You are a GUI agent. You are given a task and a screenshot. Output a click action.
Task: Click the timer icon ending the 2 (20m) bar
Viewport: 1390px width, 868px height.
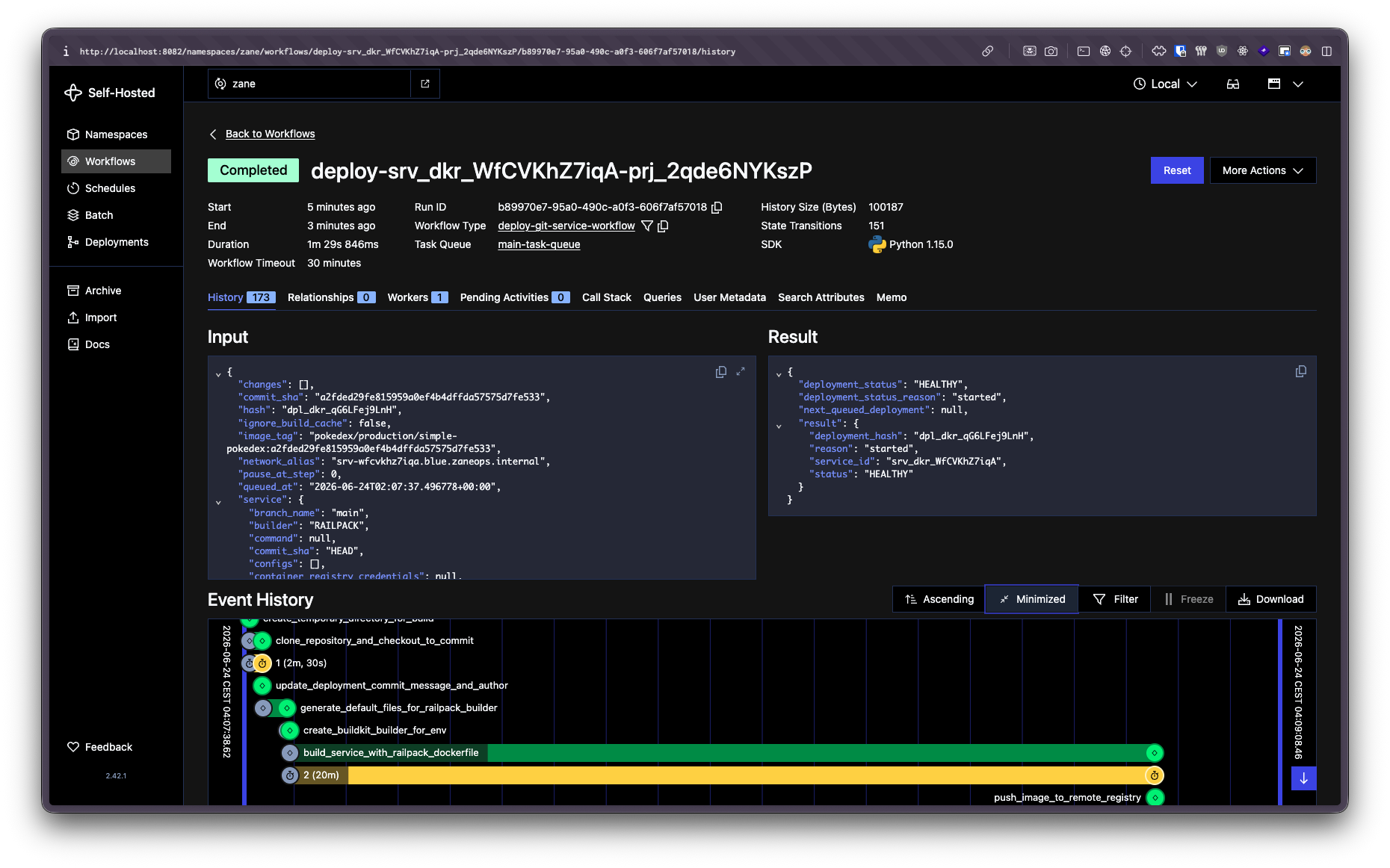(x=1155, y=775)
